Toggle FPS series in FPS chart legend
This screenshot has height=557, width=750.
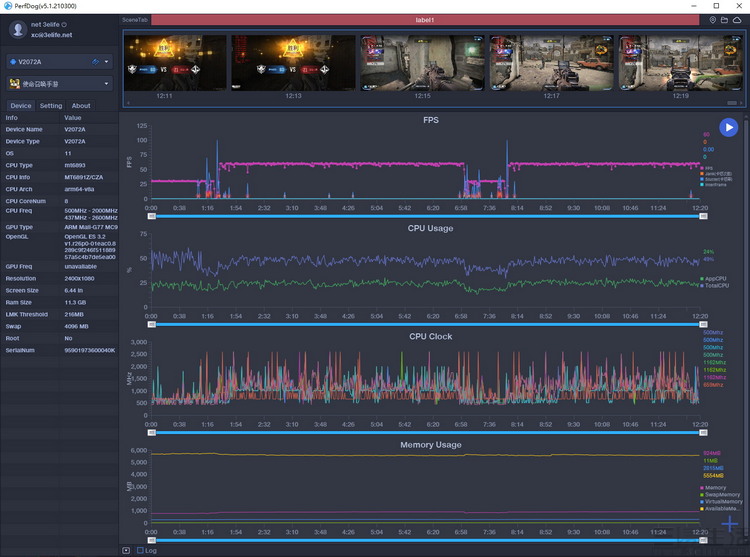[x=706, y=168]
